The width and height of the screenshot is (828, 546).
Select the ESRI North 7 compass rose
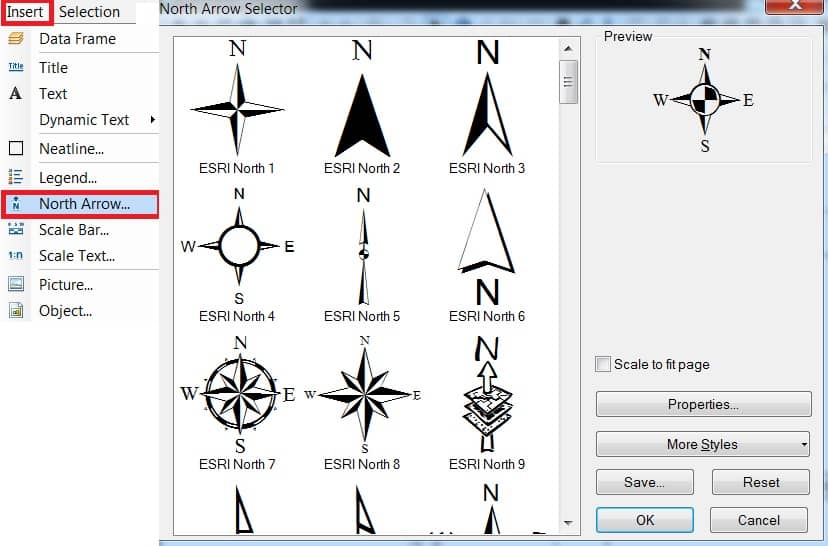[237, 403]
